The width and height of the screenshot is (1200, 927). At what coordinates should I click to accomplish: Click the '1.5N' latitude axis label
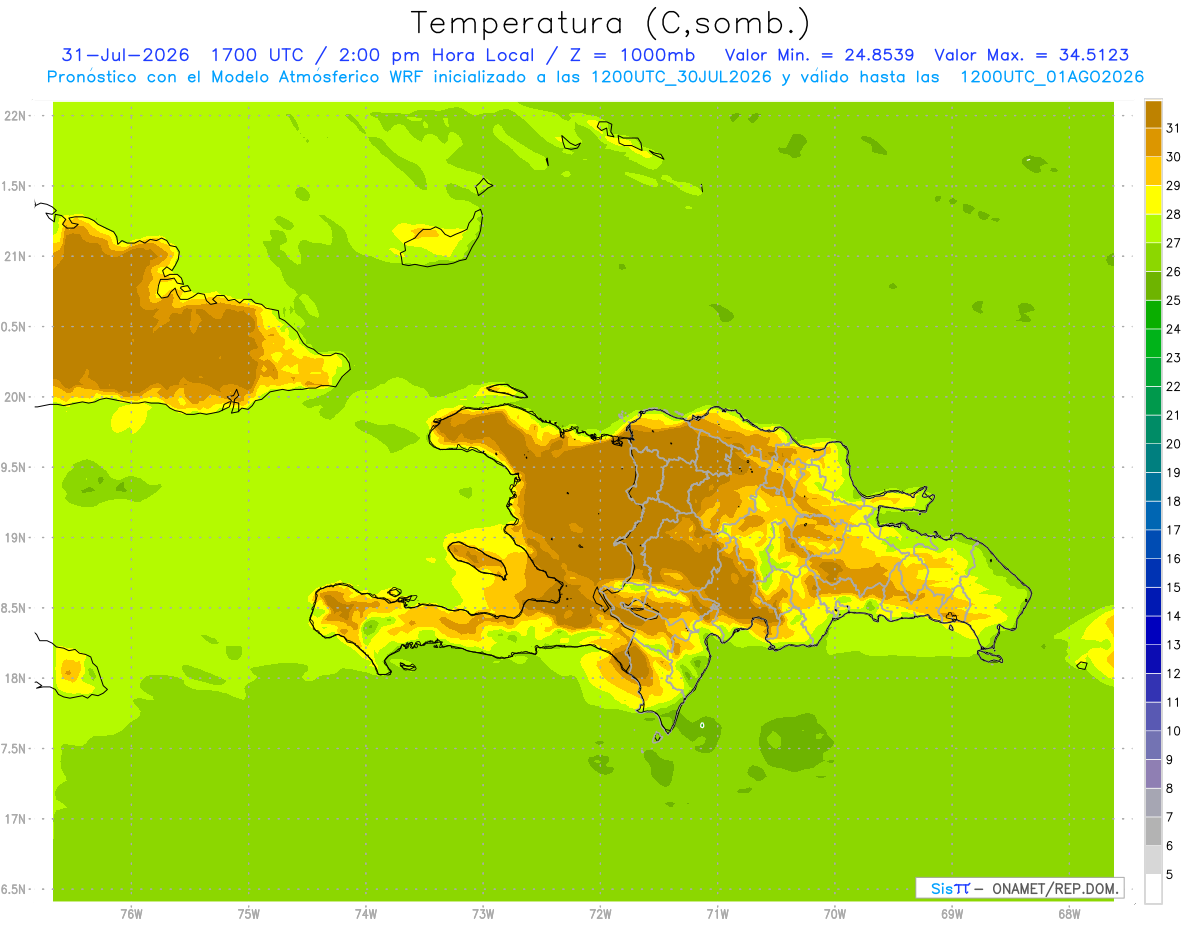(14, 186)
